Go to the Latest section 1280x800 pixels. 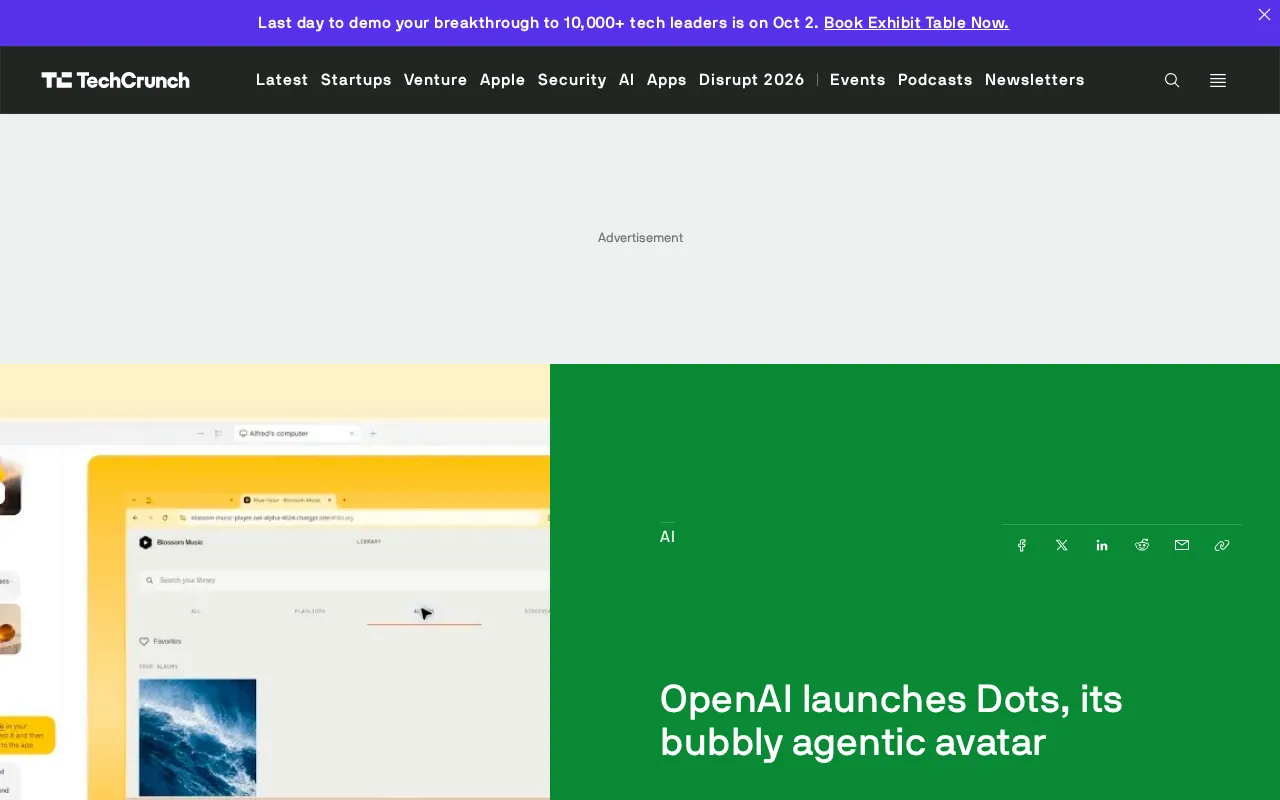(x=282, y=80)
